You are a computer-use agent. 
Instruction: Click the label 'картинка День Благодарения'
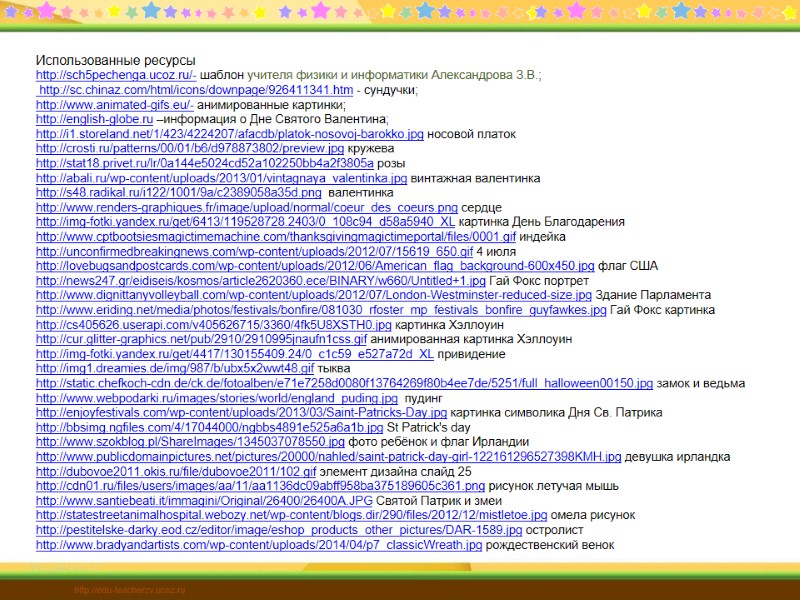point(541,221)
